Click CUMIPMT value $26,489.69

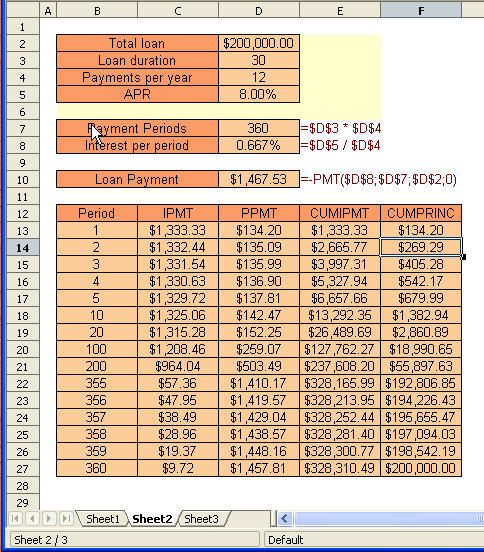(340, 332)
